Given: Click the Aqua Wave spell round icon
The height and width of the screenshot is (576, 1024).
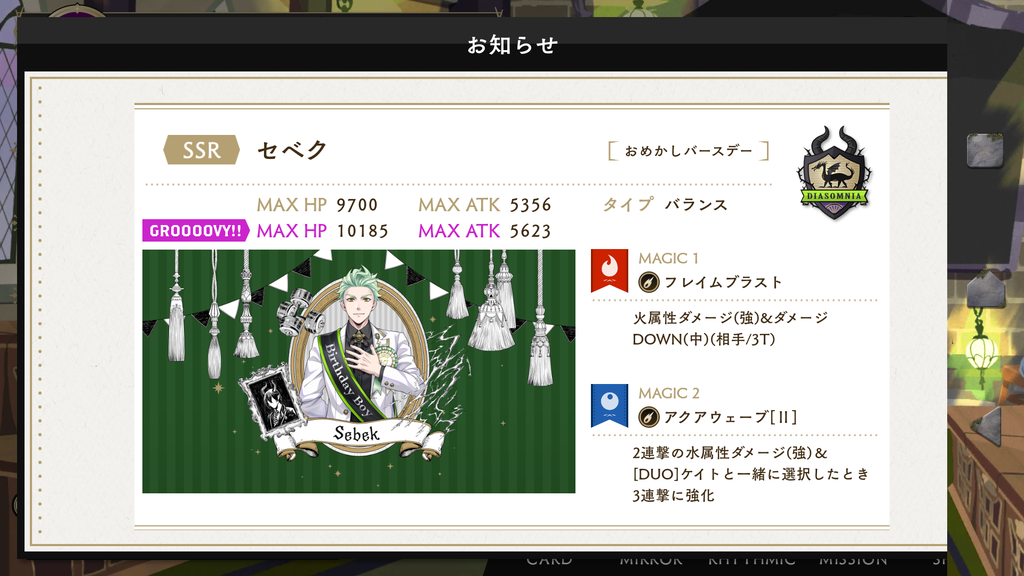Looking at the screenshot, I should point(648,417).
